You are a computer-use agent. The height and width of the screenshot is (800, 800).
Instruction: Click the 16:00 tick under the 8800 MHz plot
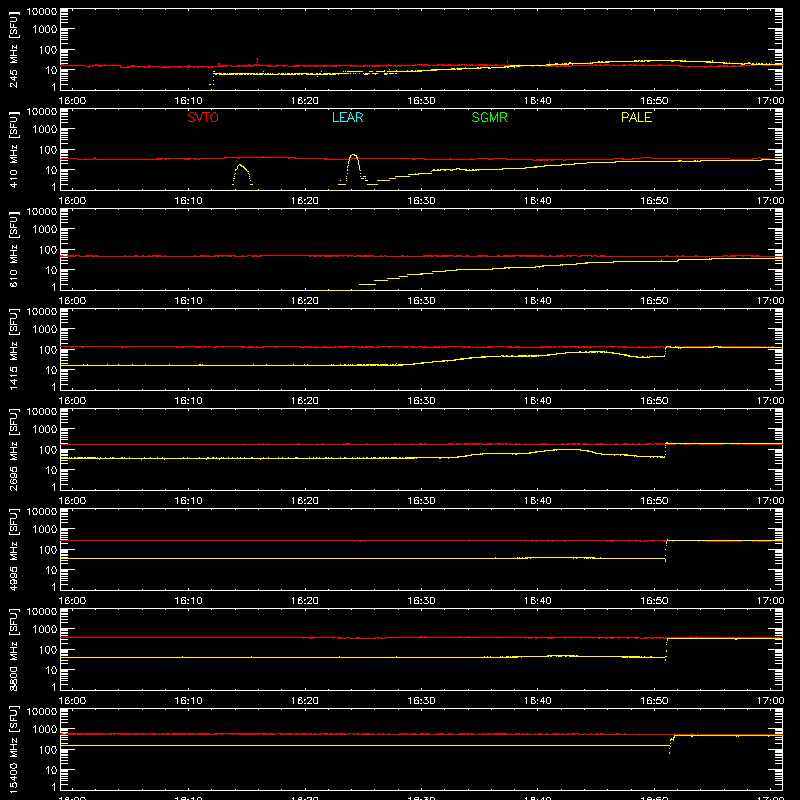point(72,701)
